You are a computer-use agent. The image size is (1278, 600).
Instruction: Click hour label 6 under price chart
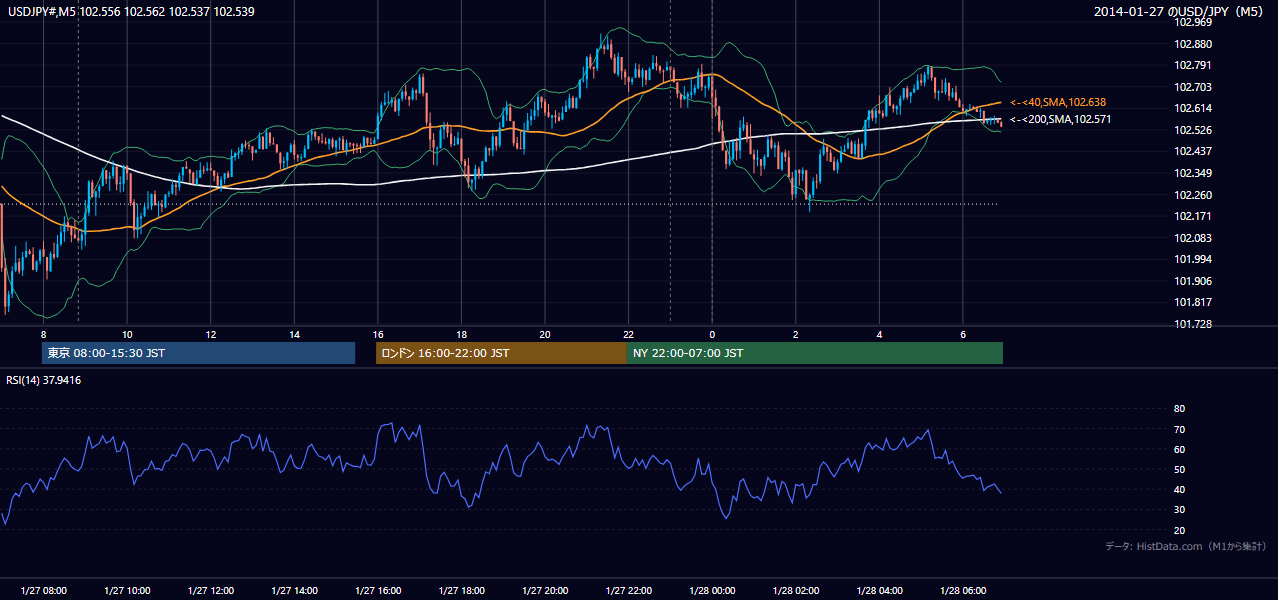point(963,334)
